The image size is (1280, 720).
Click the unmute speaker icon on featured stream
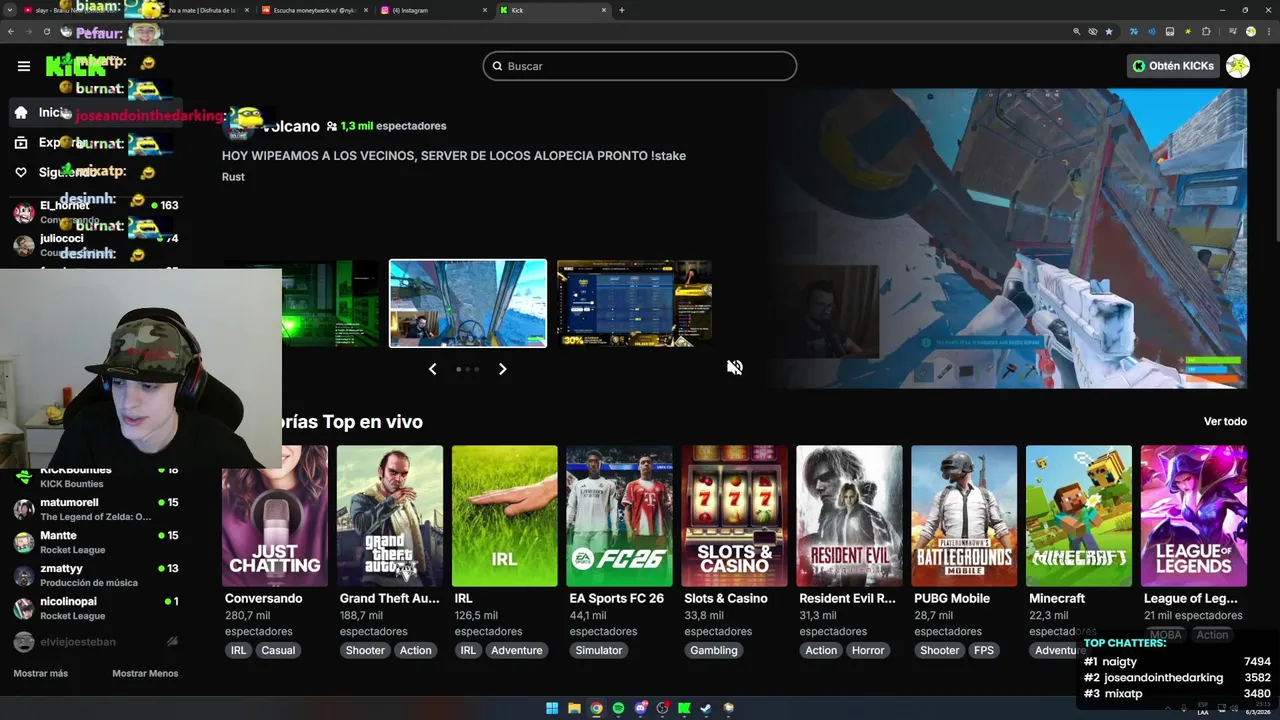(735, 367)
